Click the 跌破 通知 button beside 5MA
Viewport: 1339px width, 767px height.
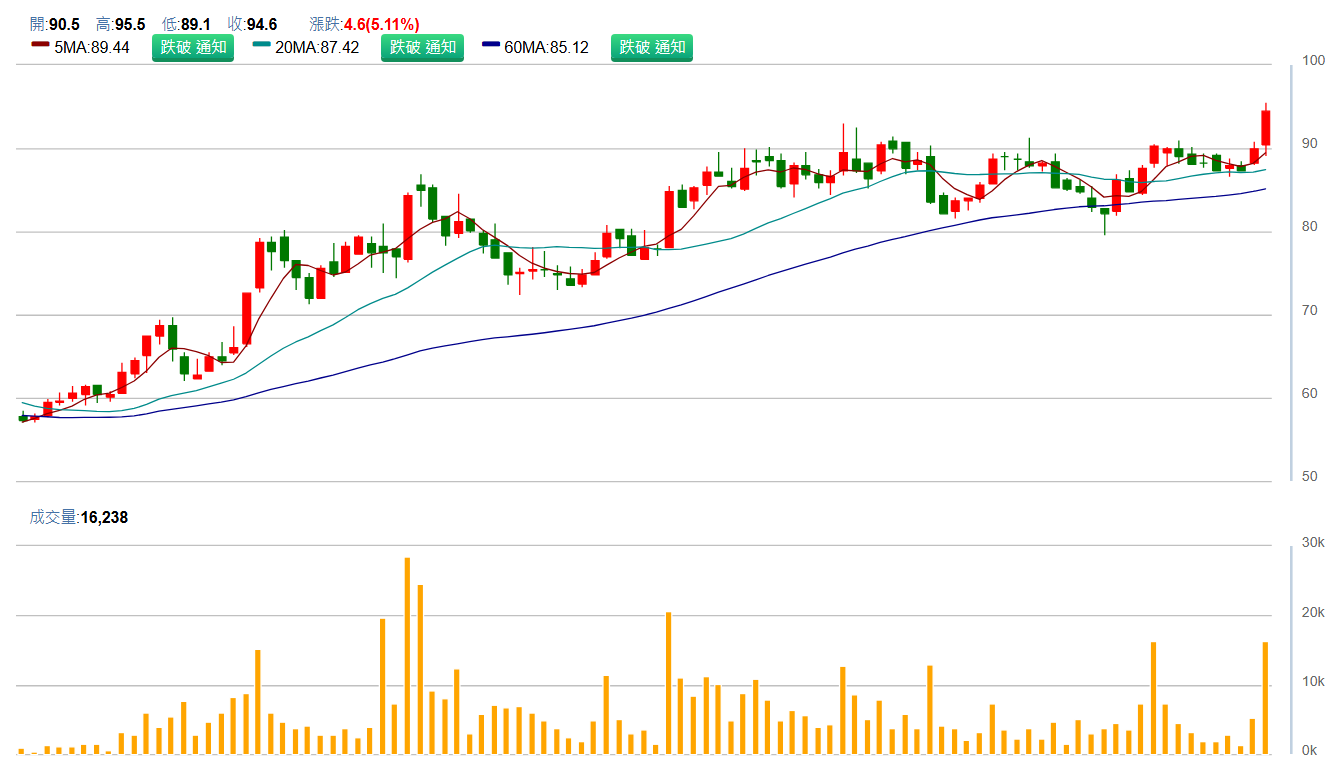193,47
